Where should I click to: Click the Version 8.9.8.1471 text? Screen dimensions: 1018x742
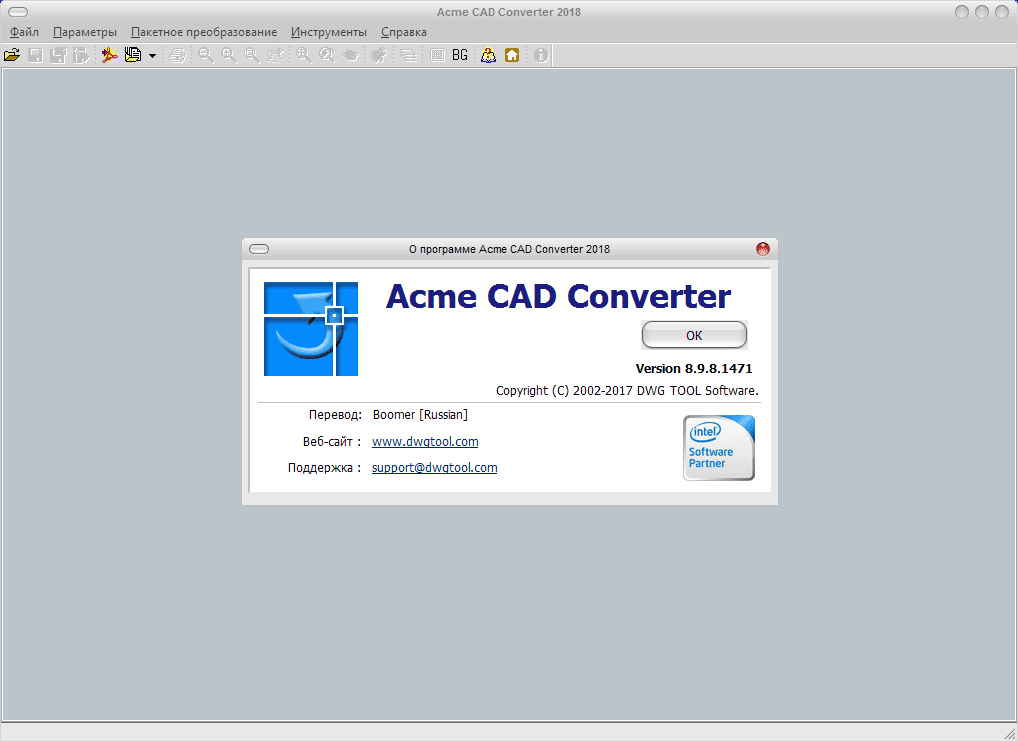pyautogui.click(x=694, y=368)
